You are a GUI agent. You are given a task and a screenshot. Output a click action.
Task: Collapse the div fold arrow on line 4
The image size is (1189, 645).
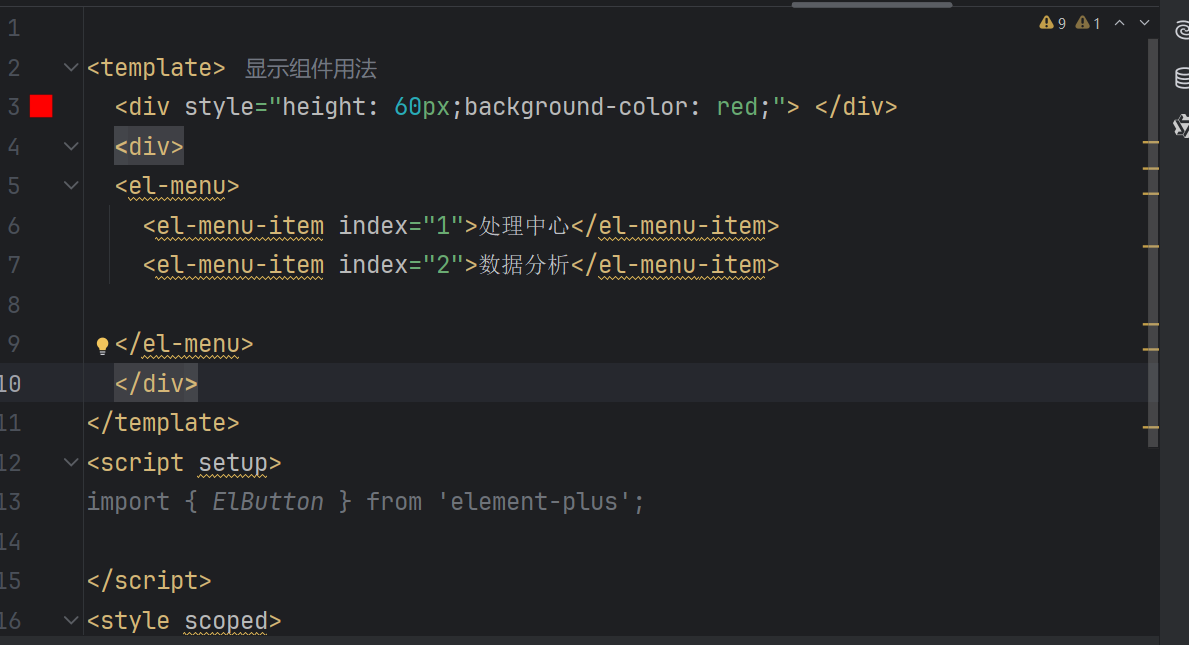pos(71,146)
